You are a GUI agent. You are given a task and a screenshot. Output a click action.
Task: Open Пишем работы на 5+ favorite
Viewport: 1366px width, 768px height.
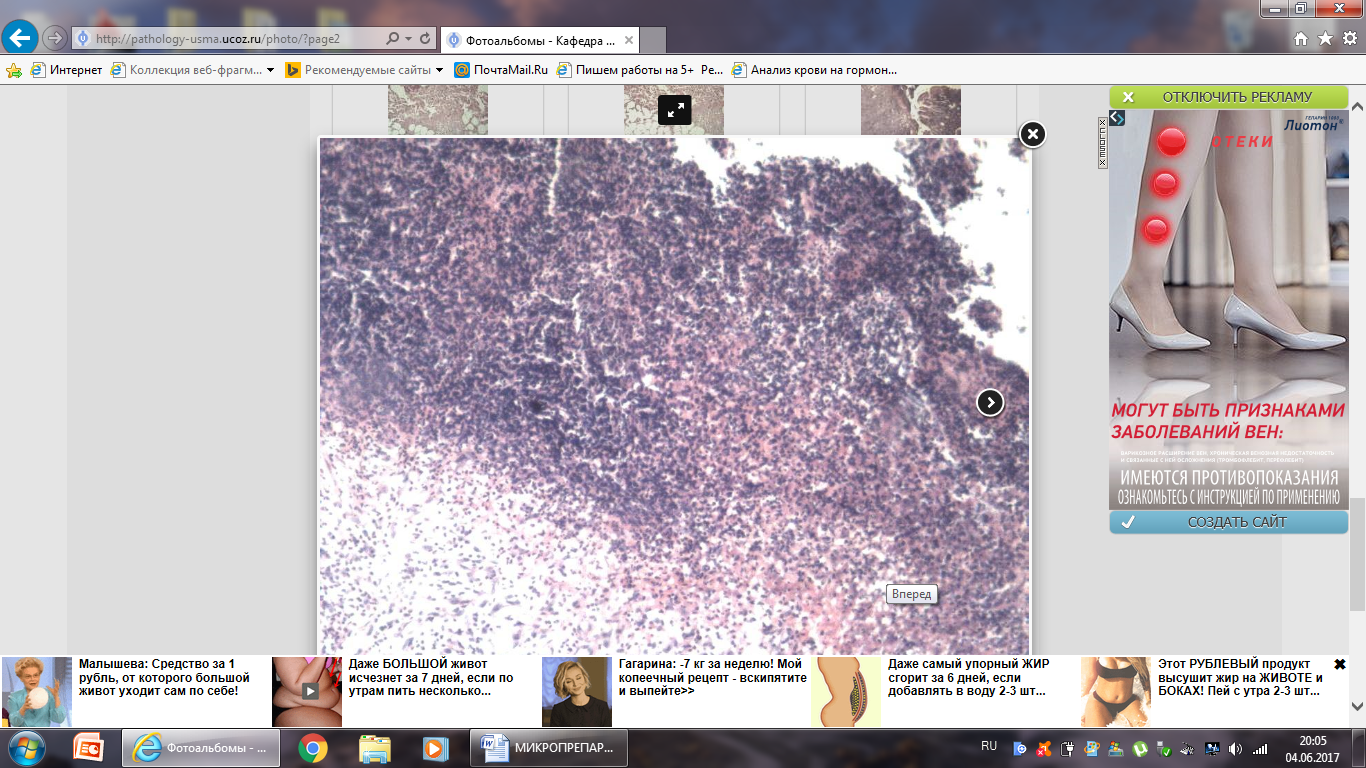click(640, 70)
